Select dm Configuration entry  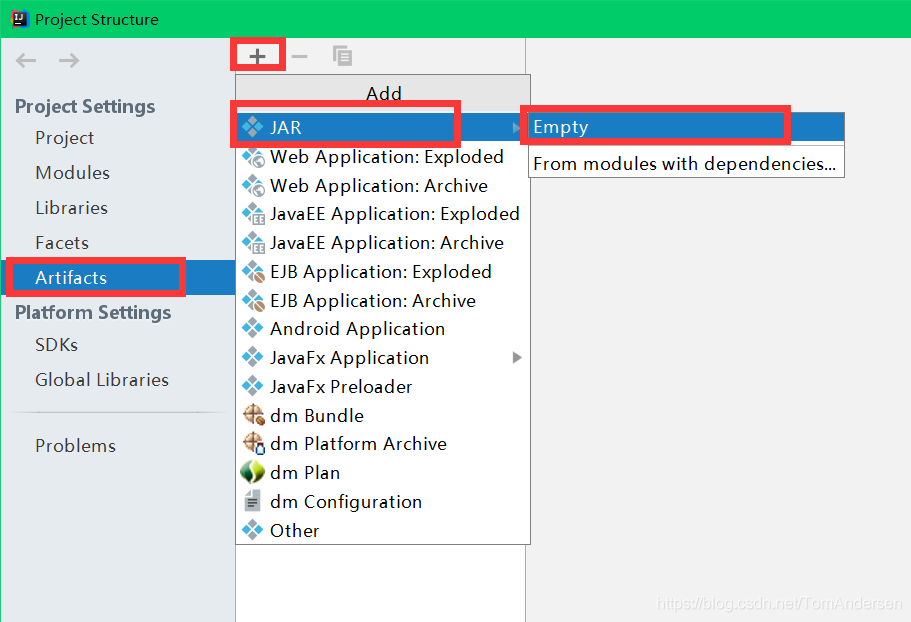(383, 502)
